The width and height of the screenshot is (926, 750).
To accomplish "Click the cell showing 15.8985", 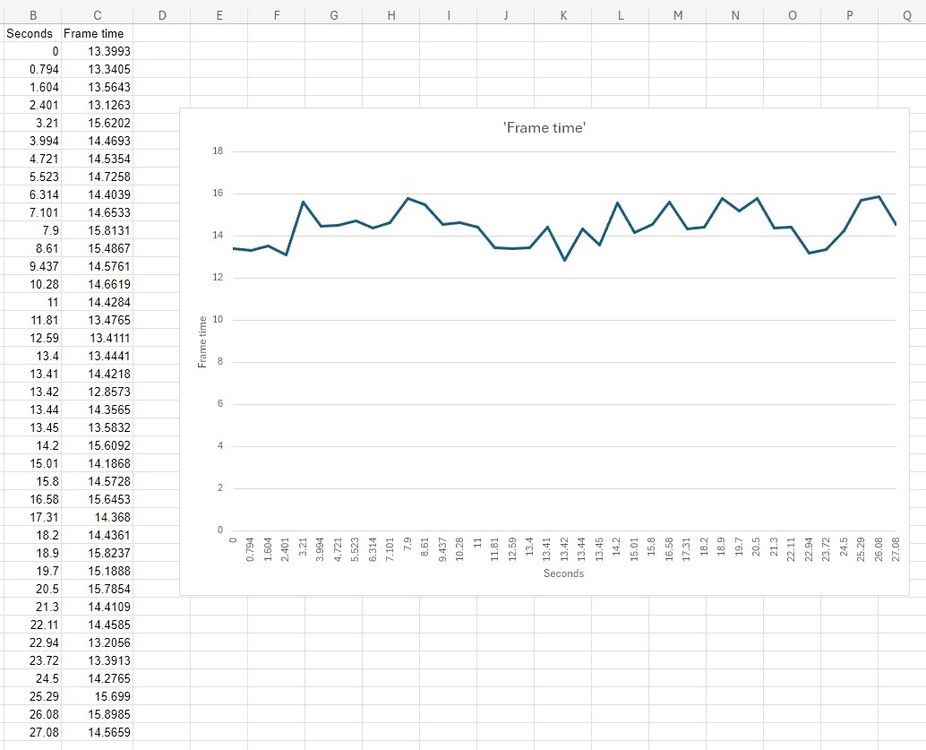I will coord(96,715).
